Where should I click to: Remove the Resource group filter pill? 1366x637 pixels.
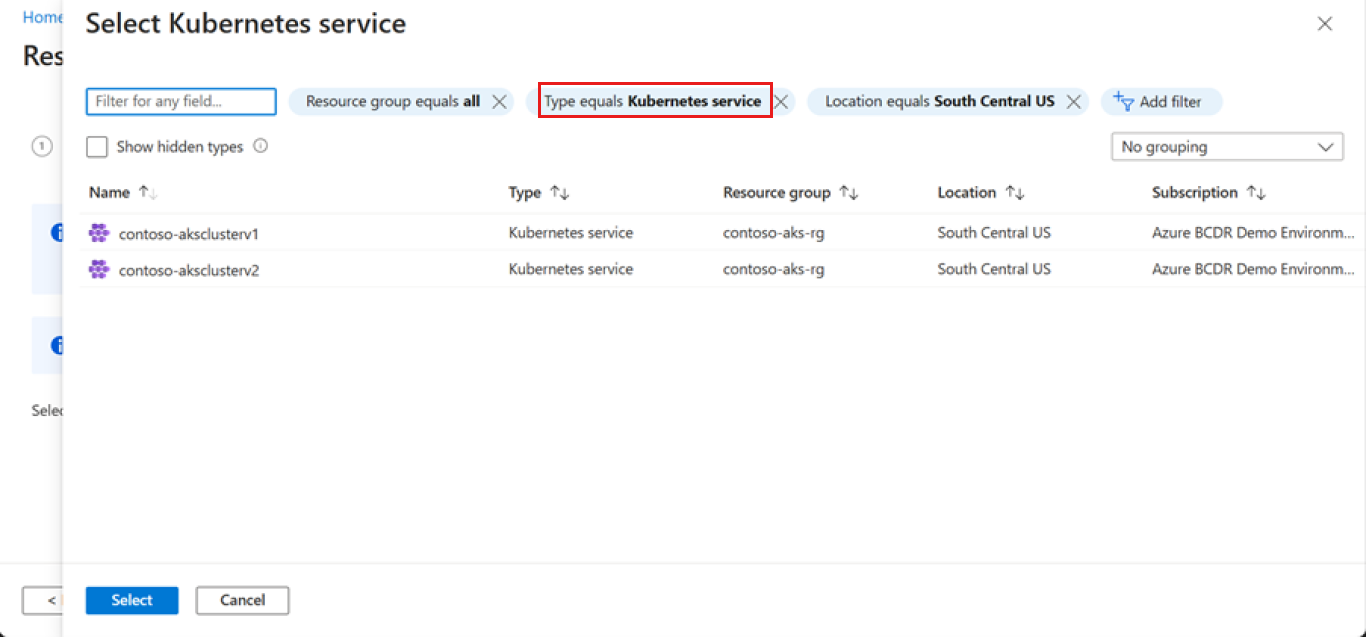point(500,101)
